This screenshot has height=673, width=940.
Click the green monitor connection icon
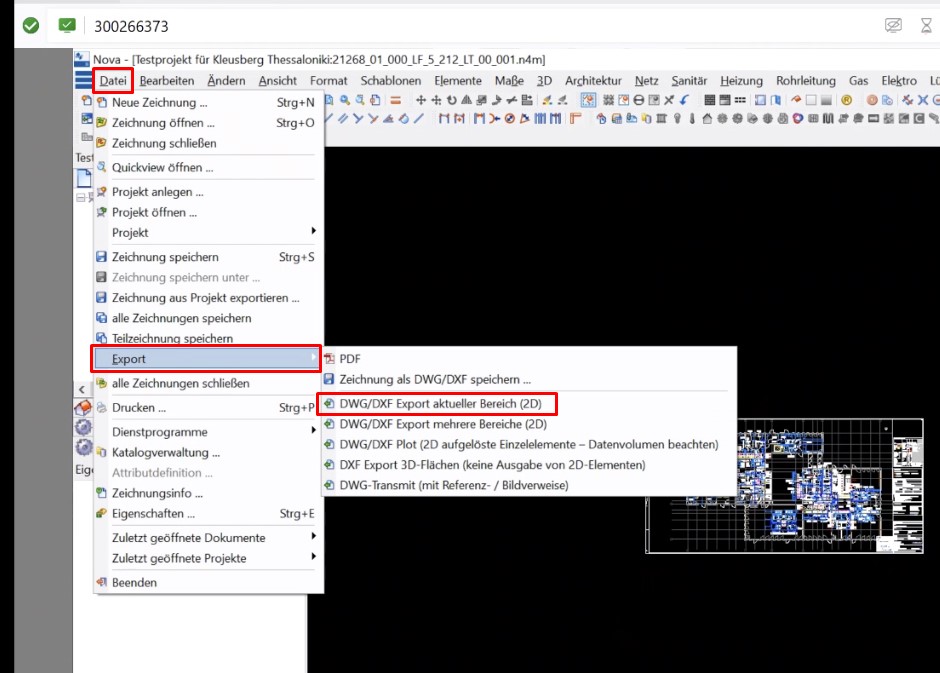point(67,25)
